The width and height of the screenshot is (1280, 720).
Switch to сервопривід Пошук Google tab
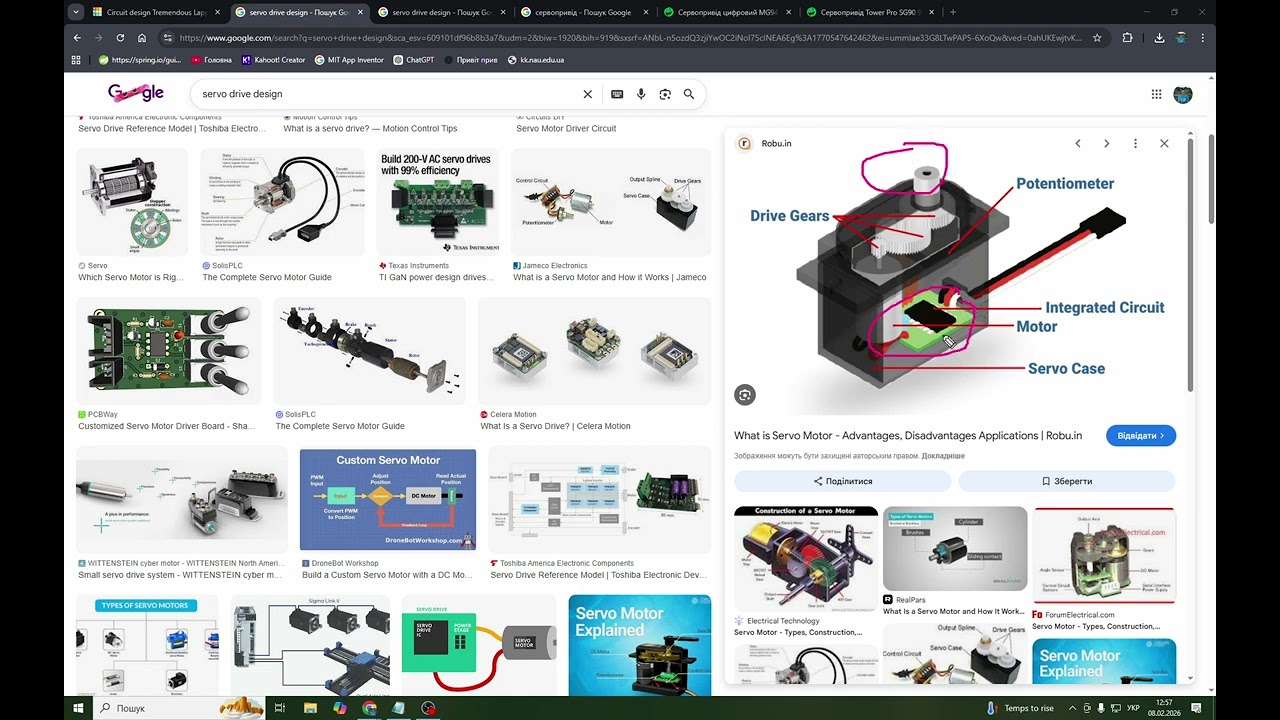[x=584, y=12]
